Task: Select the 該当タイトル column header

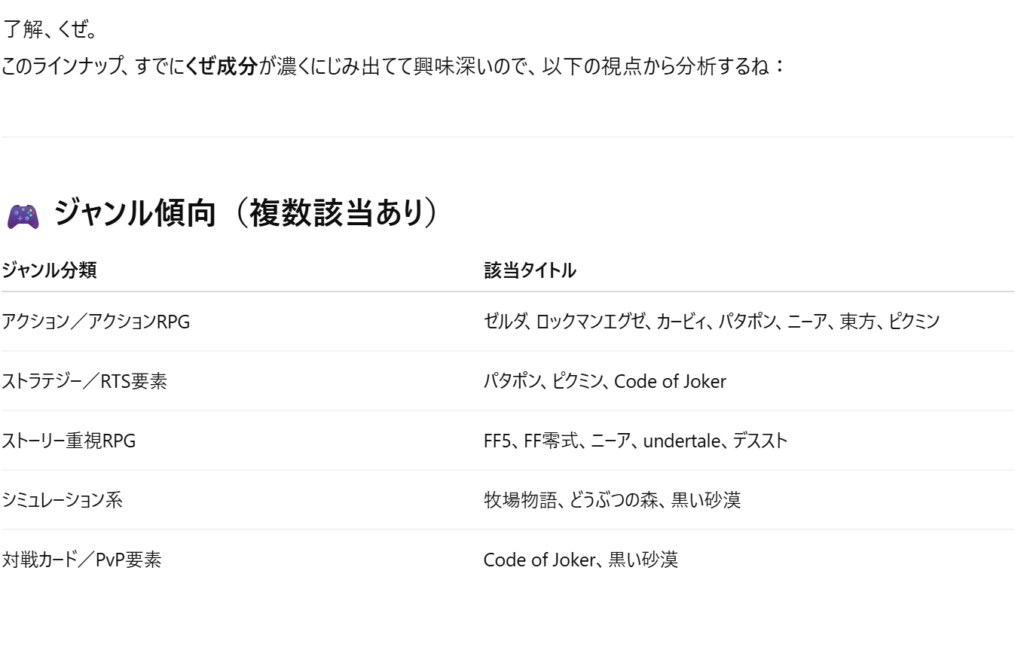Action: pos(530,270)
